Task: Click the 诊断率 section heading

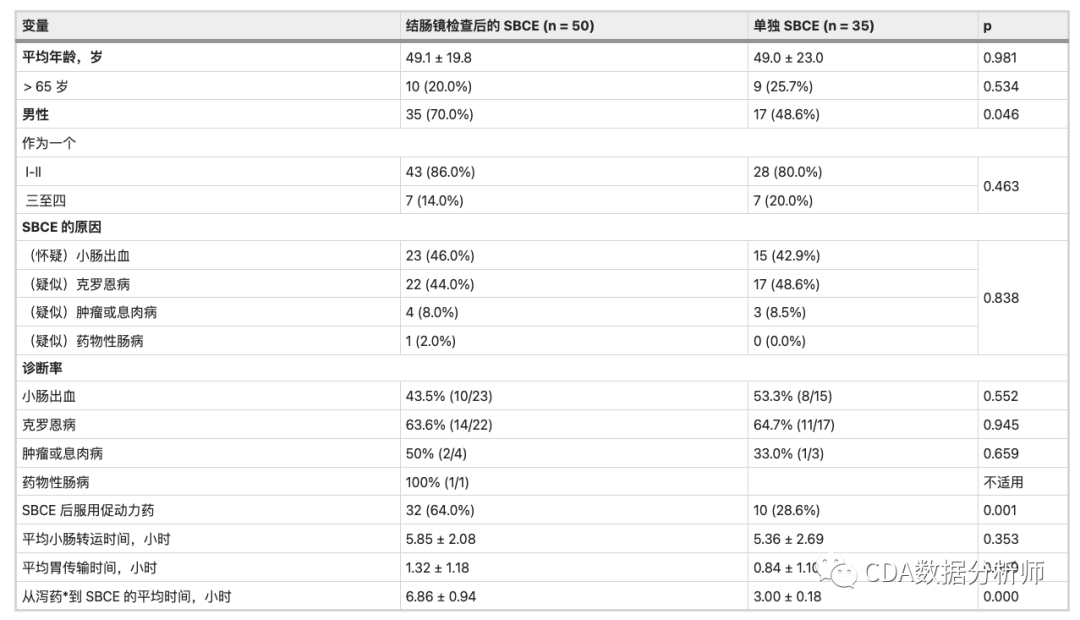Action: 43,369
